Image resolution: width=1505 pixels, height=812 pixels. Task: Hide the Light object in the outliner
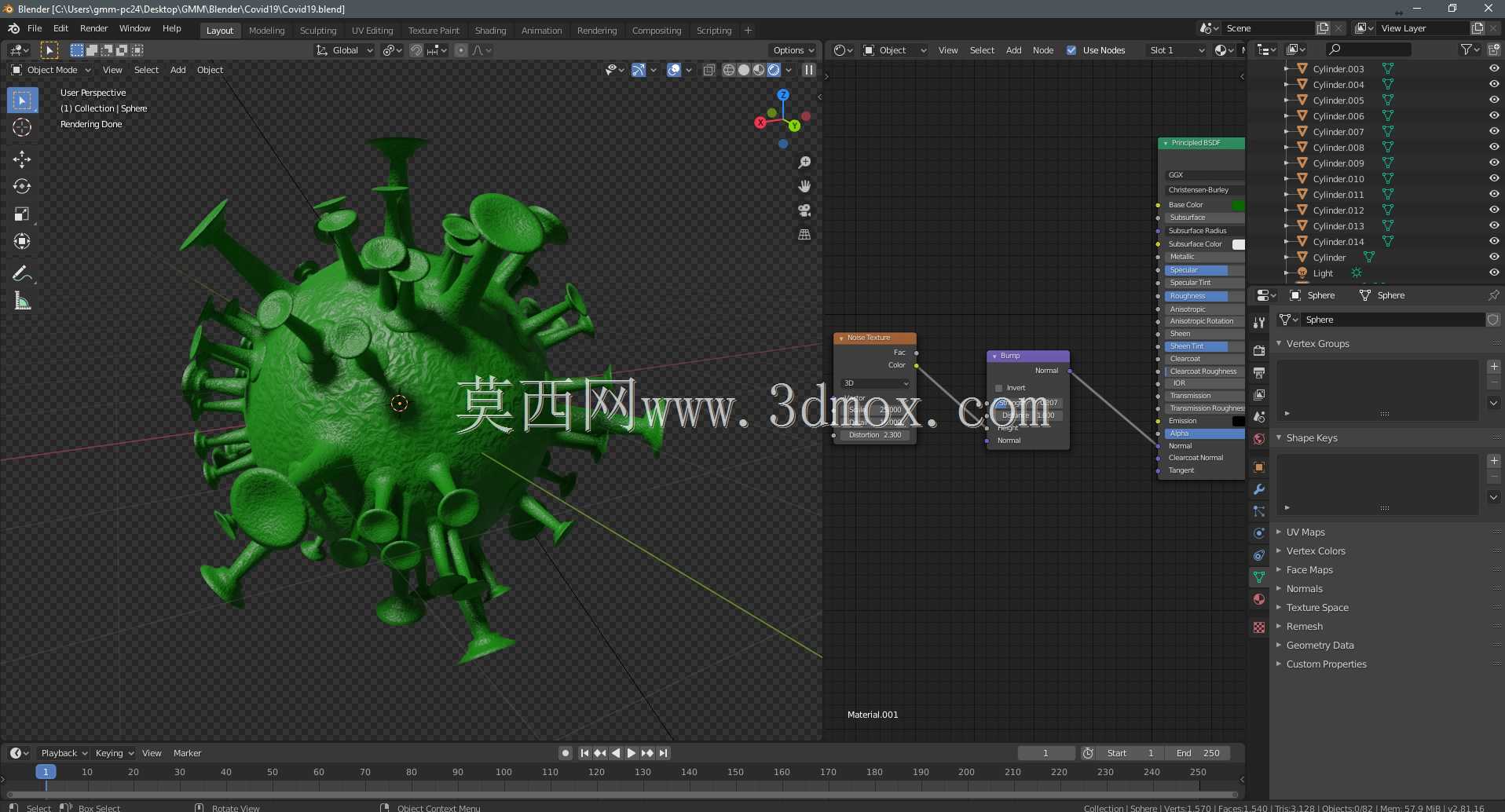[x=1494, y=272]
